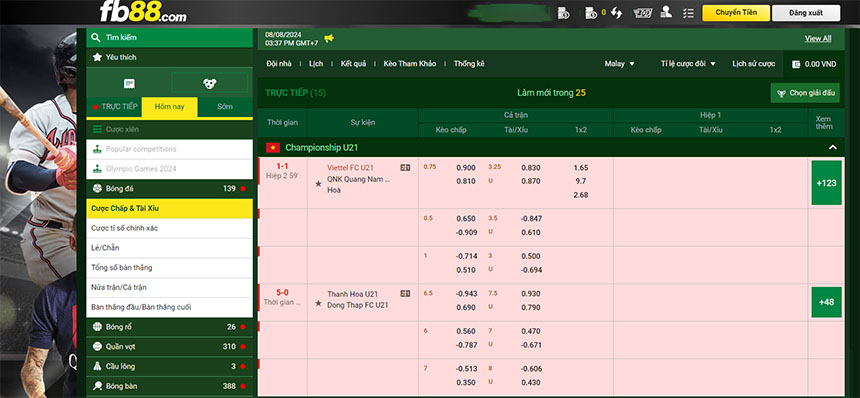
Task: Select the bet slip view icon in sidebar
Action: pos(129,83)
